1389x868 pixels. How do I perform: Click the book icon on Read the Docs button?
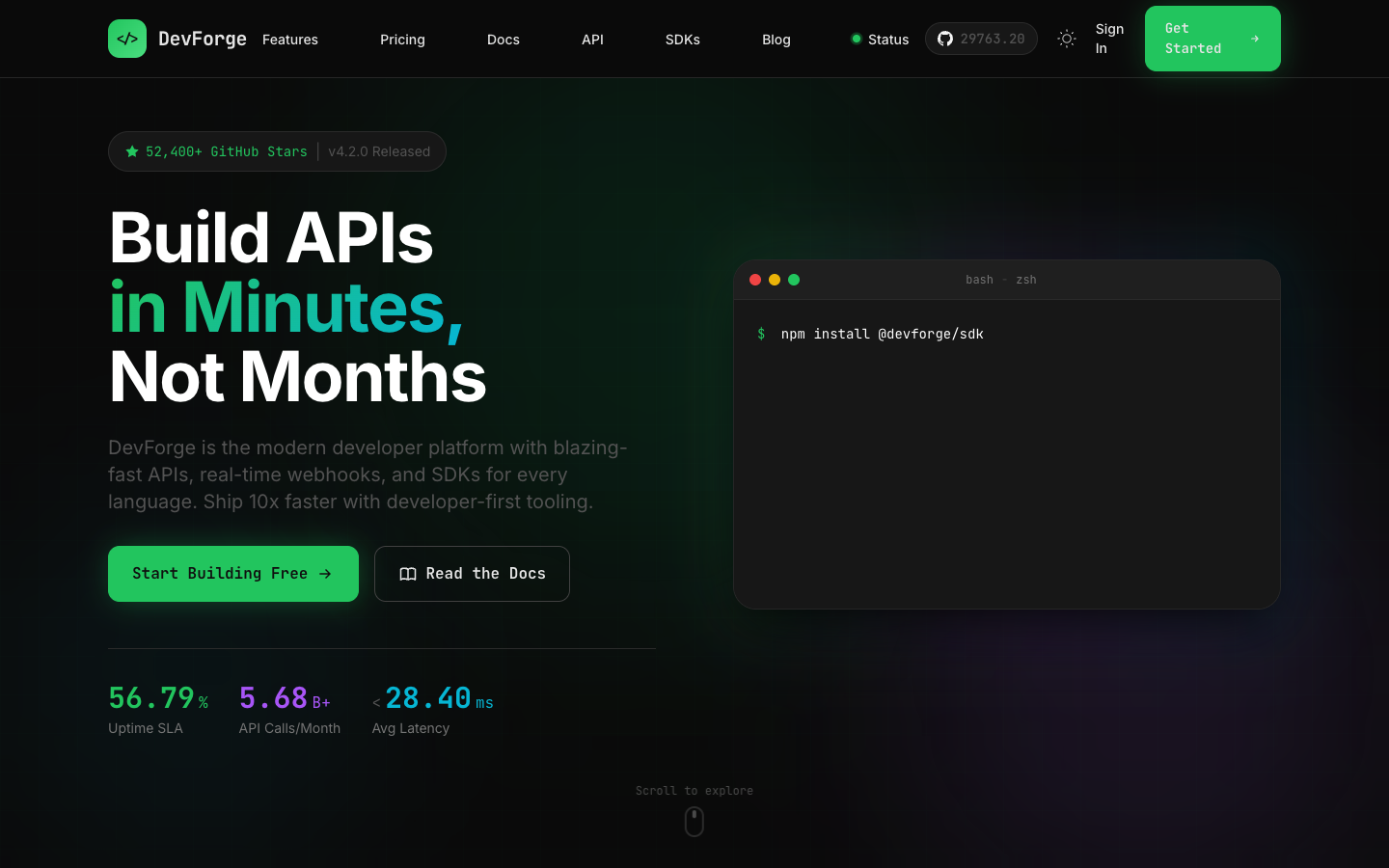408,574
